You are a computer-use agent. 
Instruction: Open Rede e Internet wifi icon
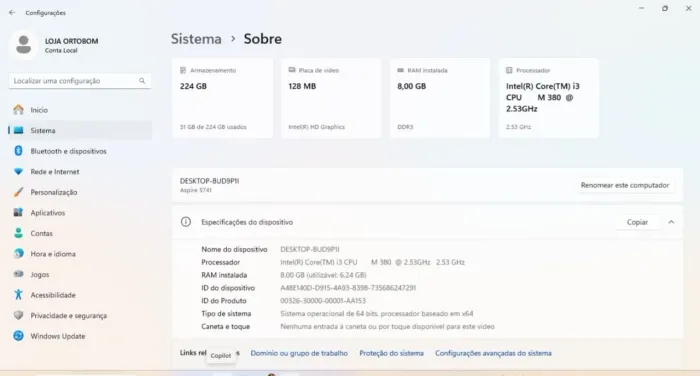(18, 171)
